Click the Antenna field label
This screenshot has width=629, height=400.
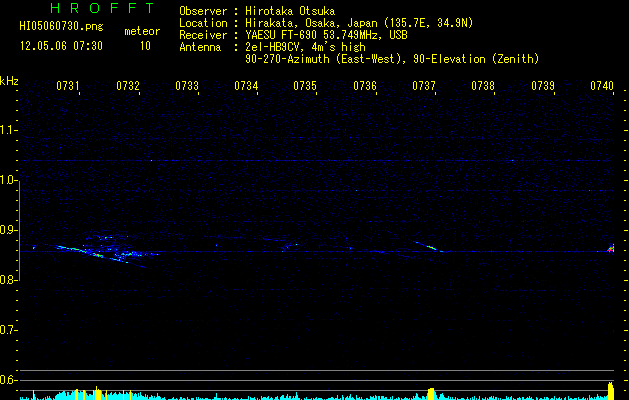coord(200,47)
